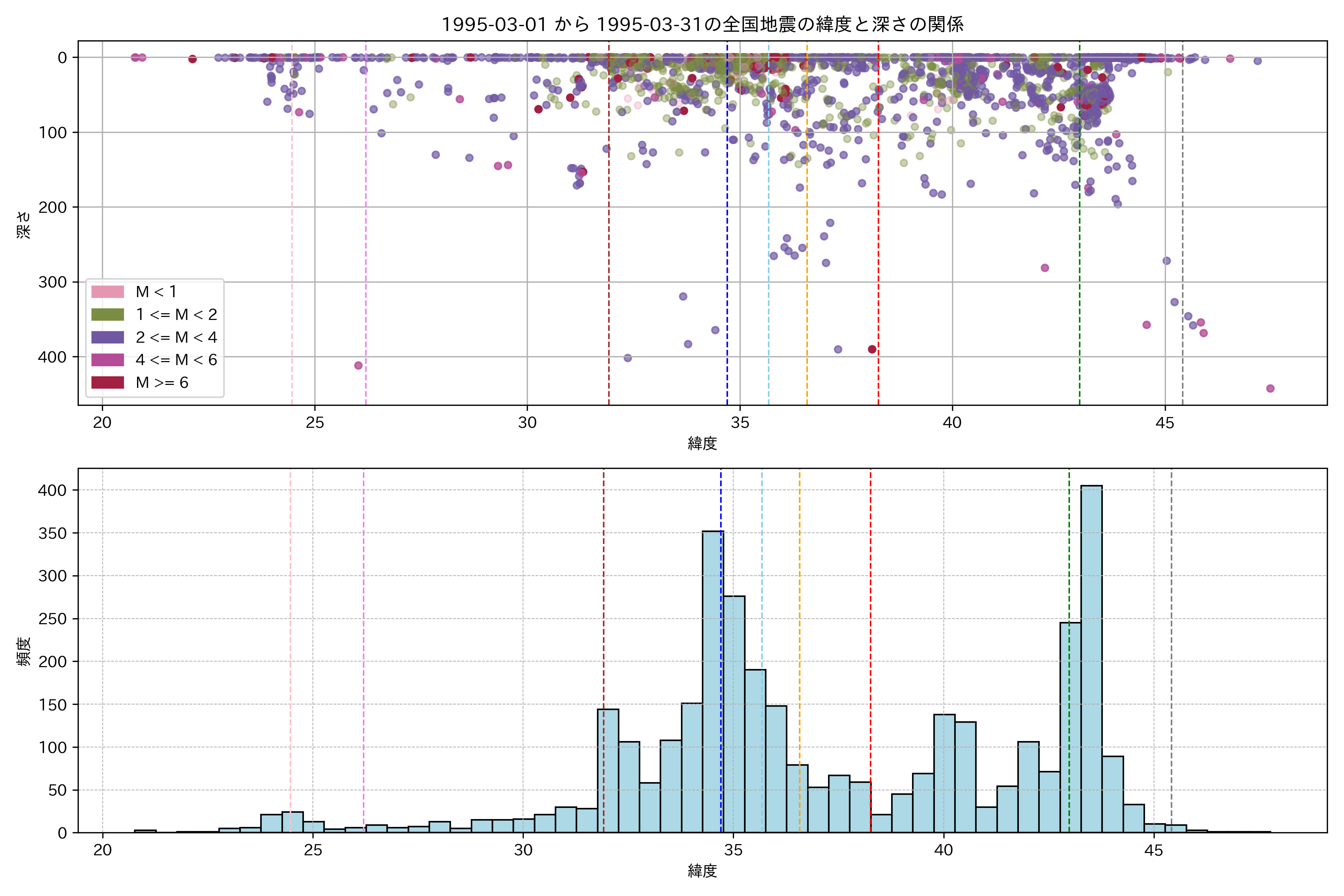This screenshot has width=1344, height=896.
Task: Click the deepest earthquake point at bottom right
Action: pos(1270,389)
